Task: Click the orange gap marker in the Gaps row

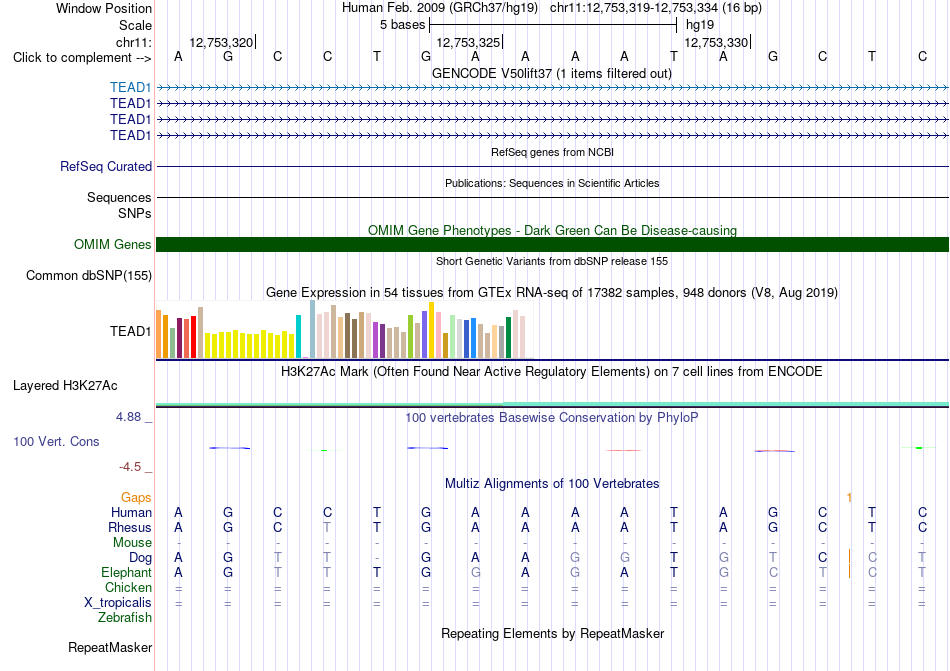Action: click(849, 497)
